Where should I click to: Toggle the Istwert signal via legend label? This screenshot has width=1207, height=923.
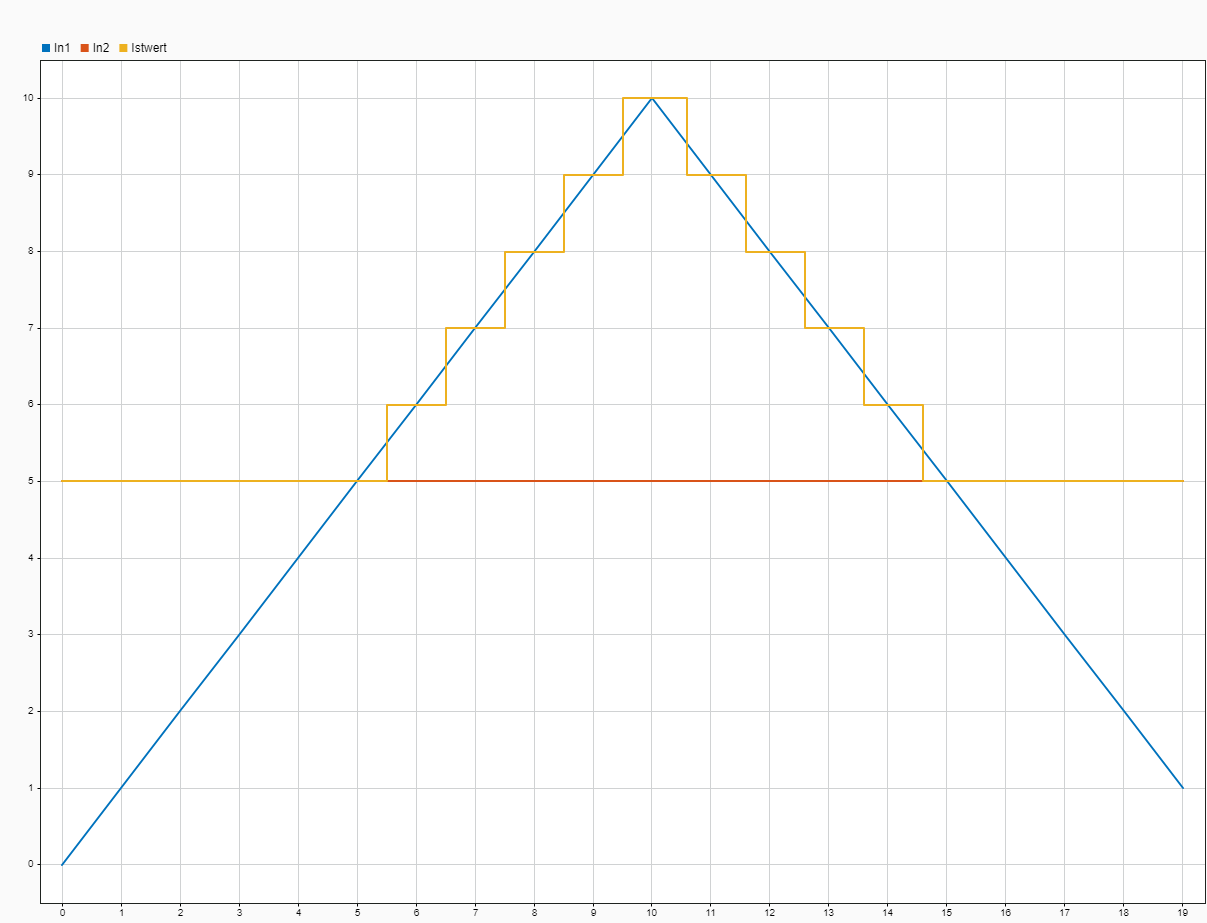pyautogui.click(x=149, y=48)
